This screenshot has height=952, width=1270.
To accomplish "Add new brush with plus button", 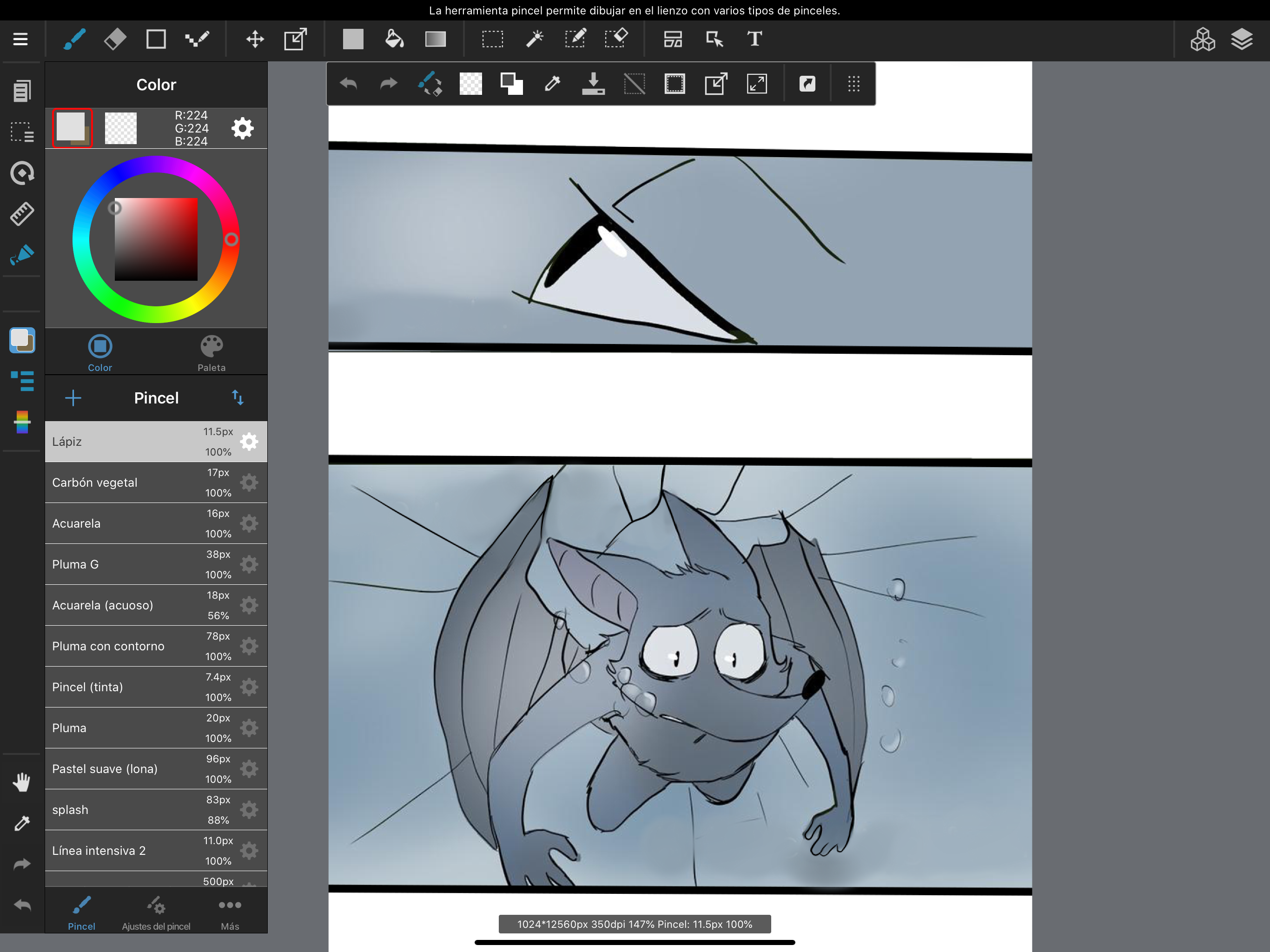I will pyautogui.click(x=73, y=398).
